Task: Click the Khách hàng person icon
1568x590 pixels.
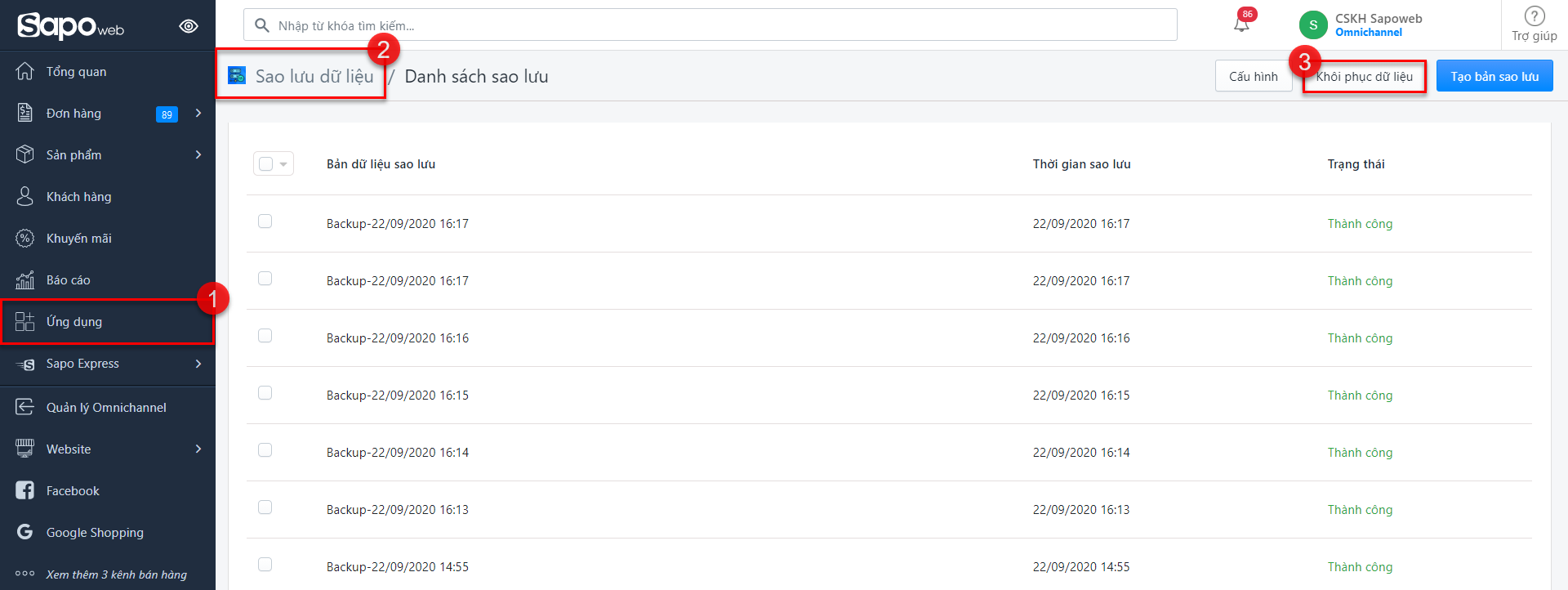Action: click(x=25, y=197)
